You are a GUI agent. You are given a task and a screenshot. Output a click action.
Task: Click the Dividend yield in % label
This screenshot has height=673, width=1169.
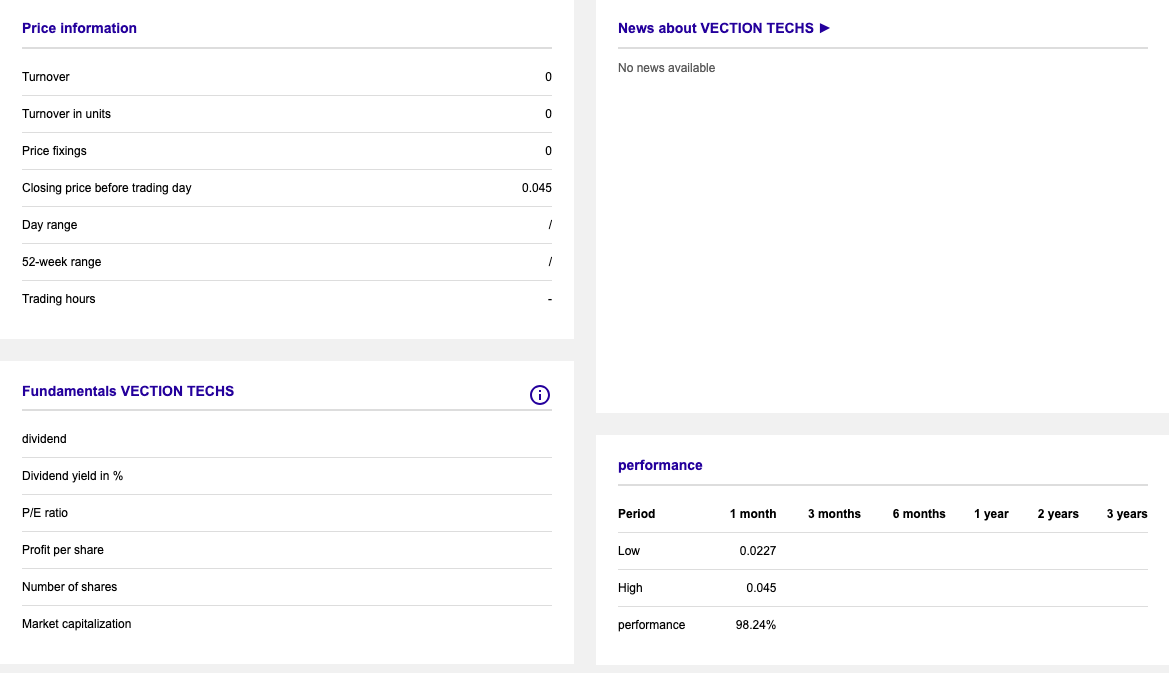(x=72, y=476)
